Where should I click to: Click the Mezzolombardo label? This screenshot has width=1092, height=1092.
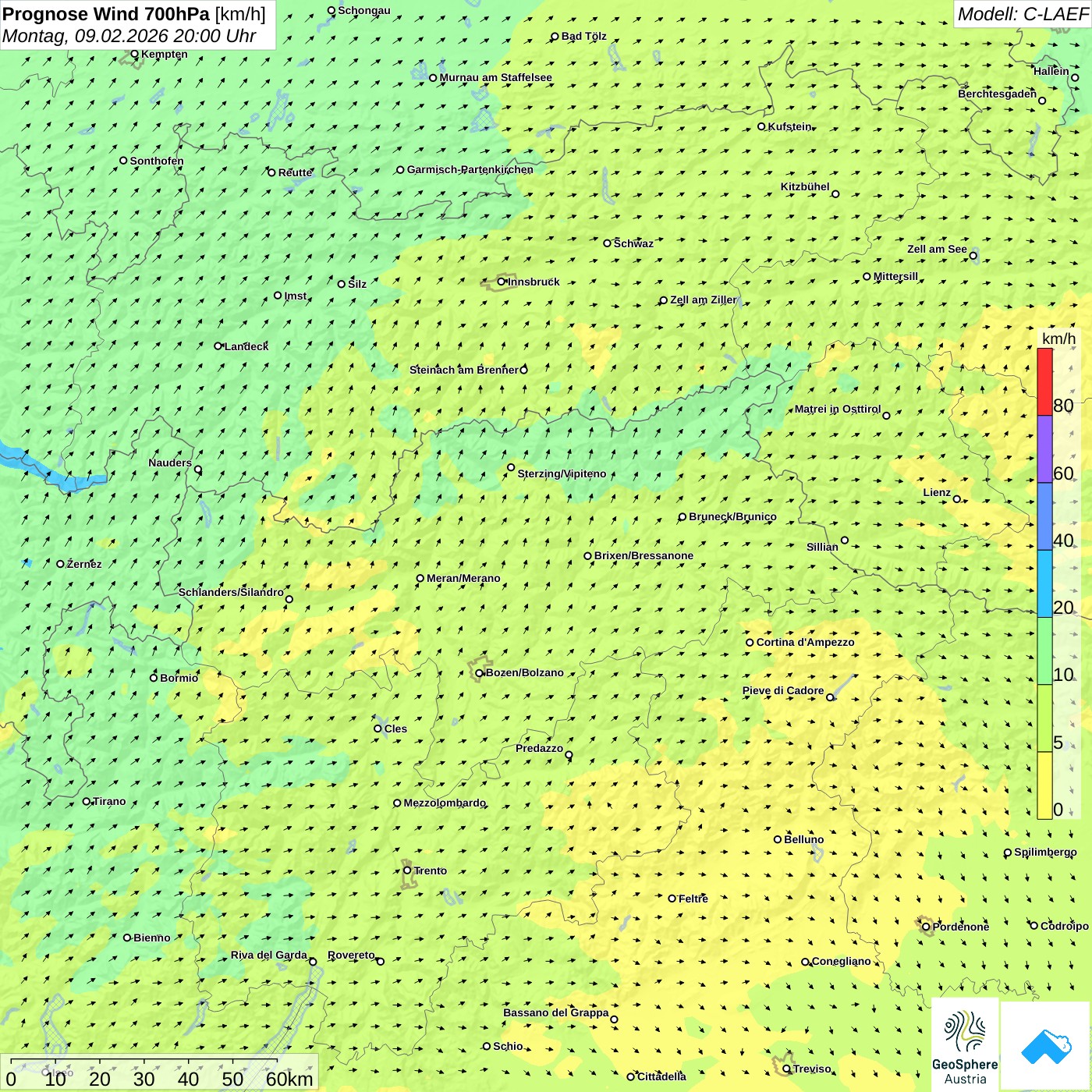pyautogui.click(x=445, y=803)
